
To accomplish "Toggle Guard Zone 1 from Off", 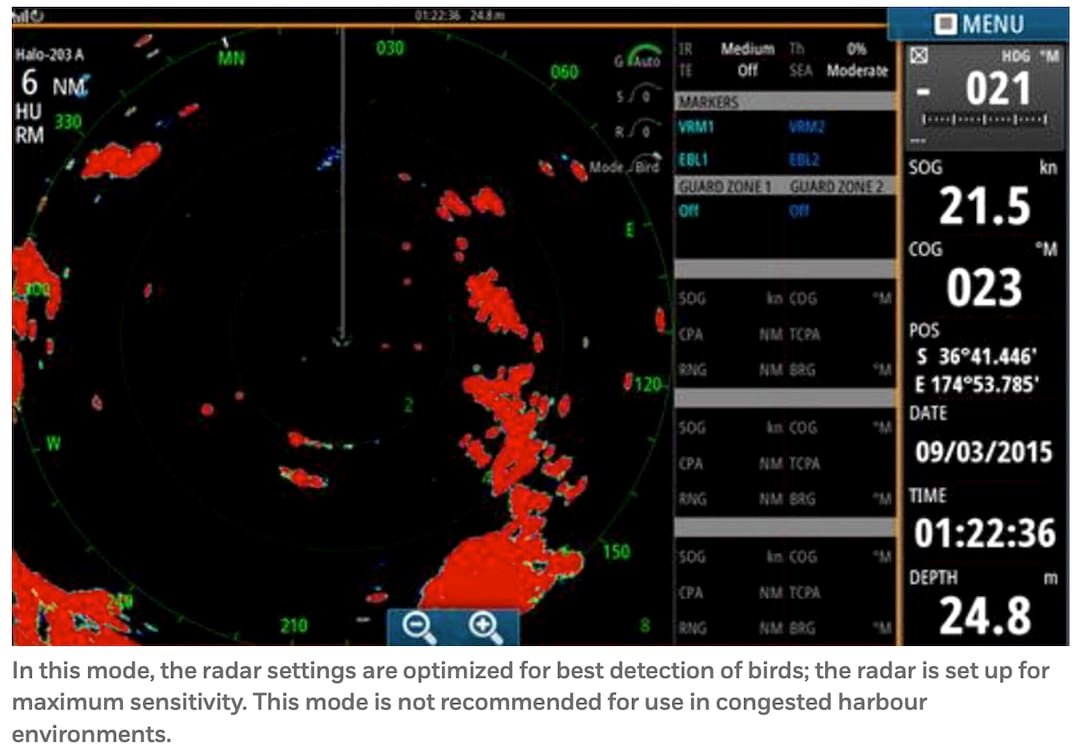I will (x=690, y=210).
